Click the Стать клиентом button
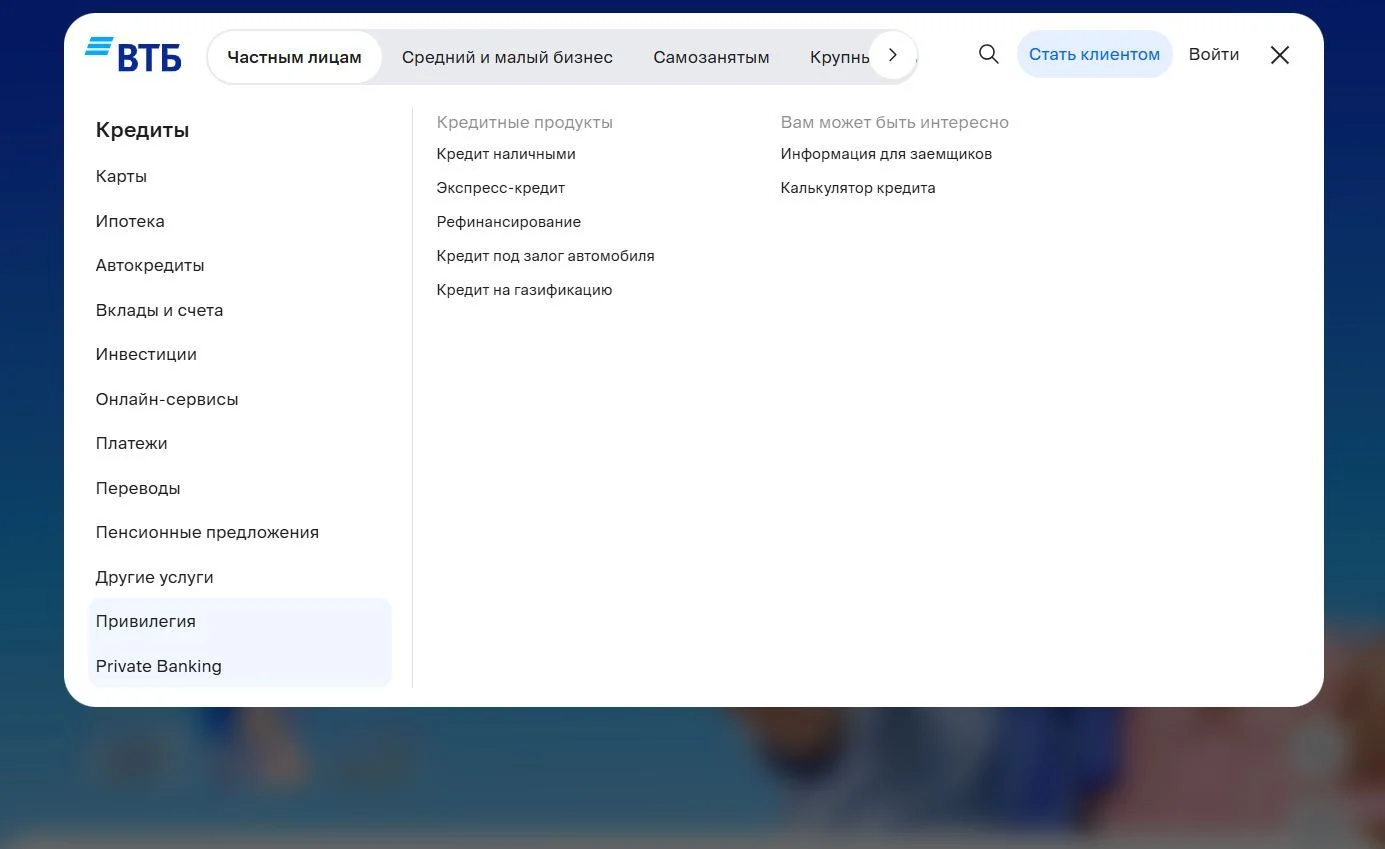1385x849 pixels. click(x=1094, y=54)
